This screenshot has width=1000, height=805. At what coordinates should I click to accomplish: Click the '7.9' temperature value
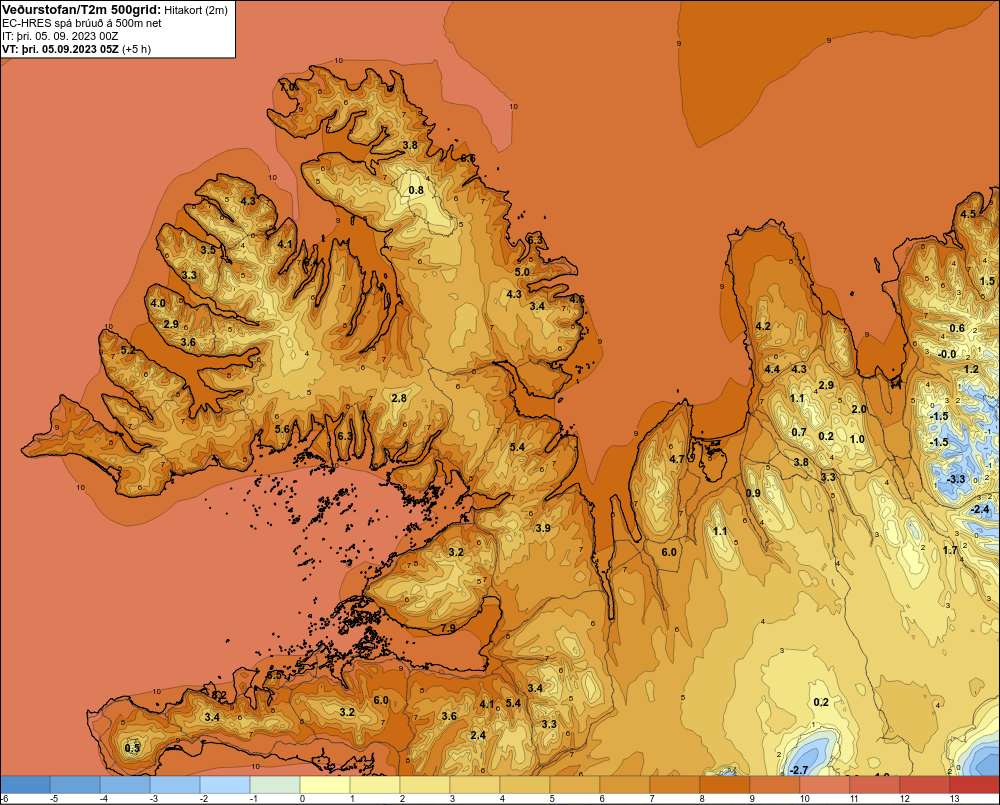[448, 628]
